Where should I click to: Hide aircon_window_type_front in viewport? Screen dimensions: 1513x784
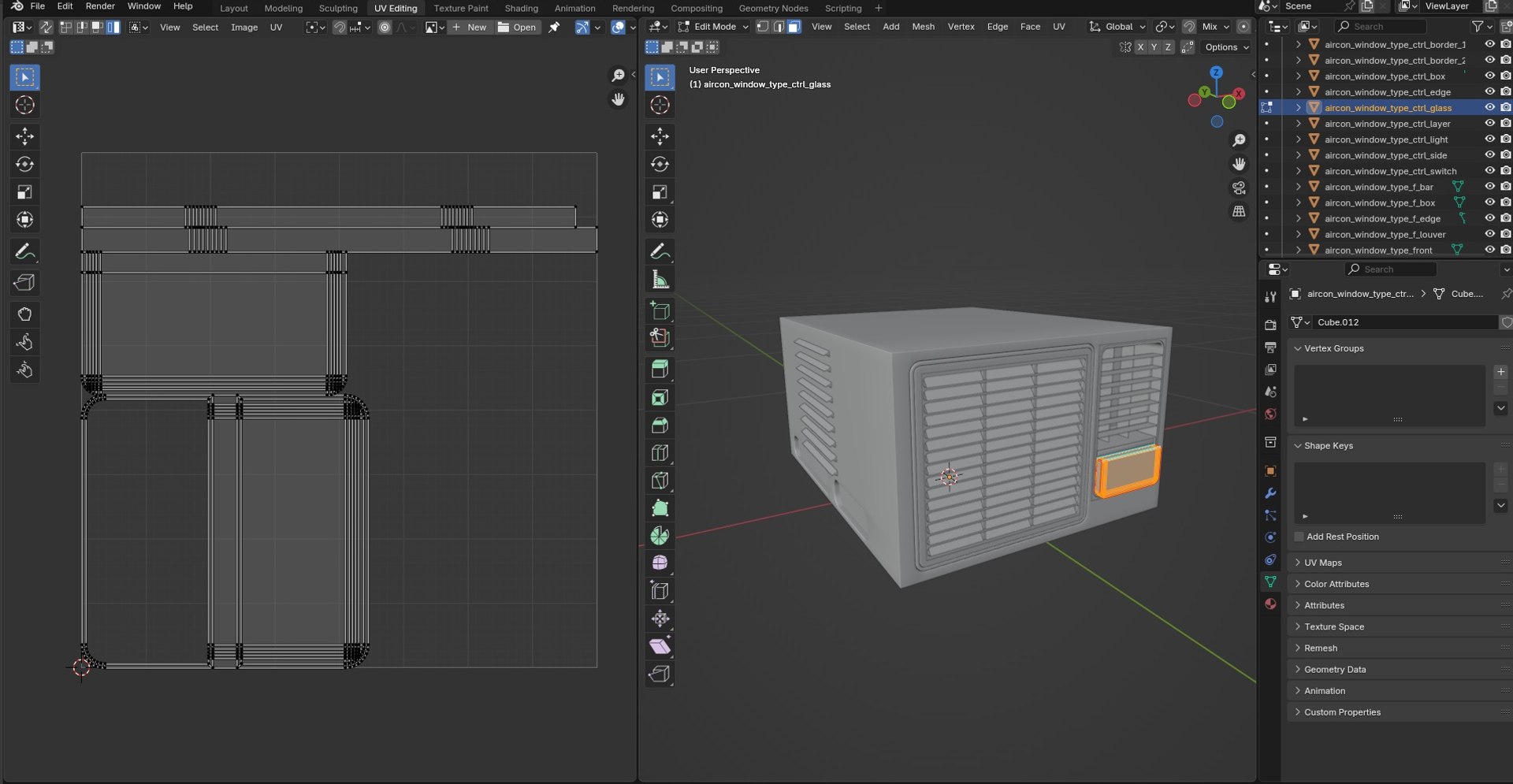(x=1489, y=250)
